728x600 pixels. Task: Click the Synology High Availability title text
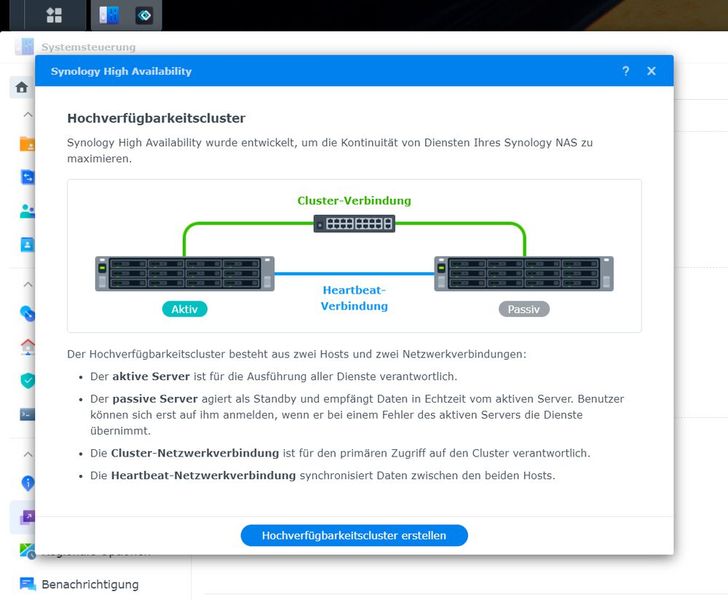(121, 71)
